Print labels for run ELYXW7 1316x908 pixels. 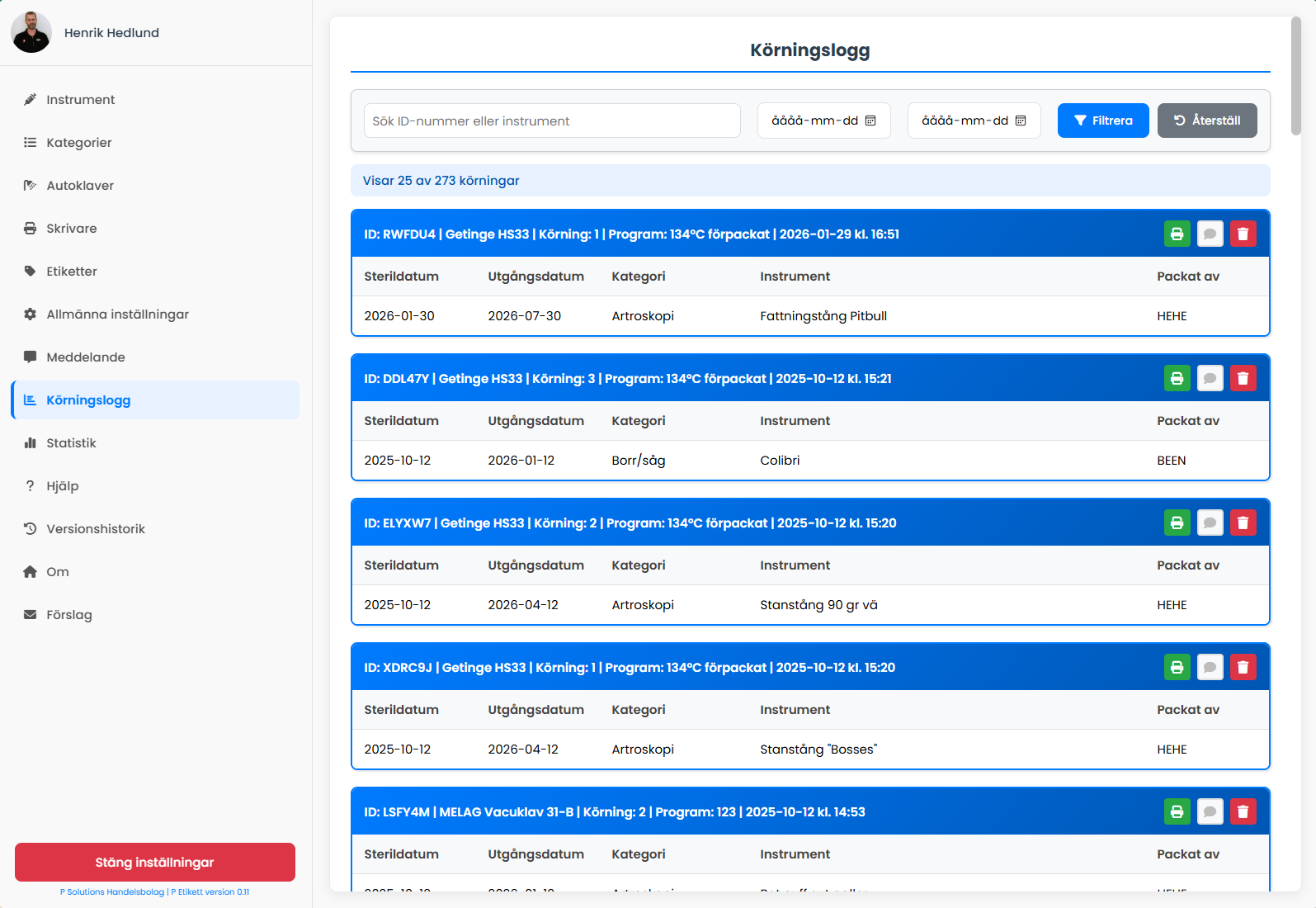(x=1177, y=523)
